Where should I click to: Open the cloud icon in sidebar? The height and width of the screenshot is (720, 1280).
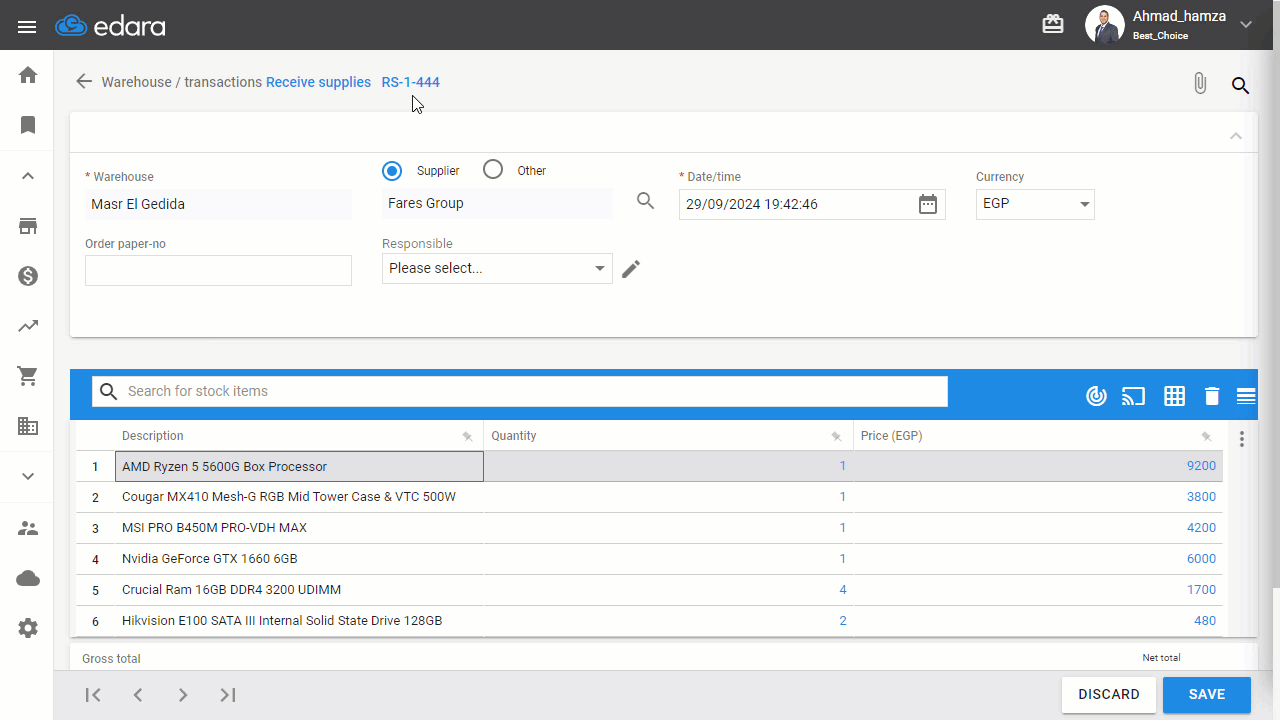[28, 578]
